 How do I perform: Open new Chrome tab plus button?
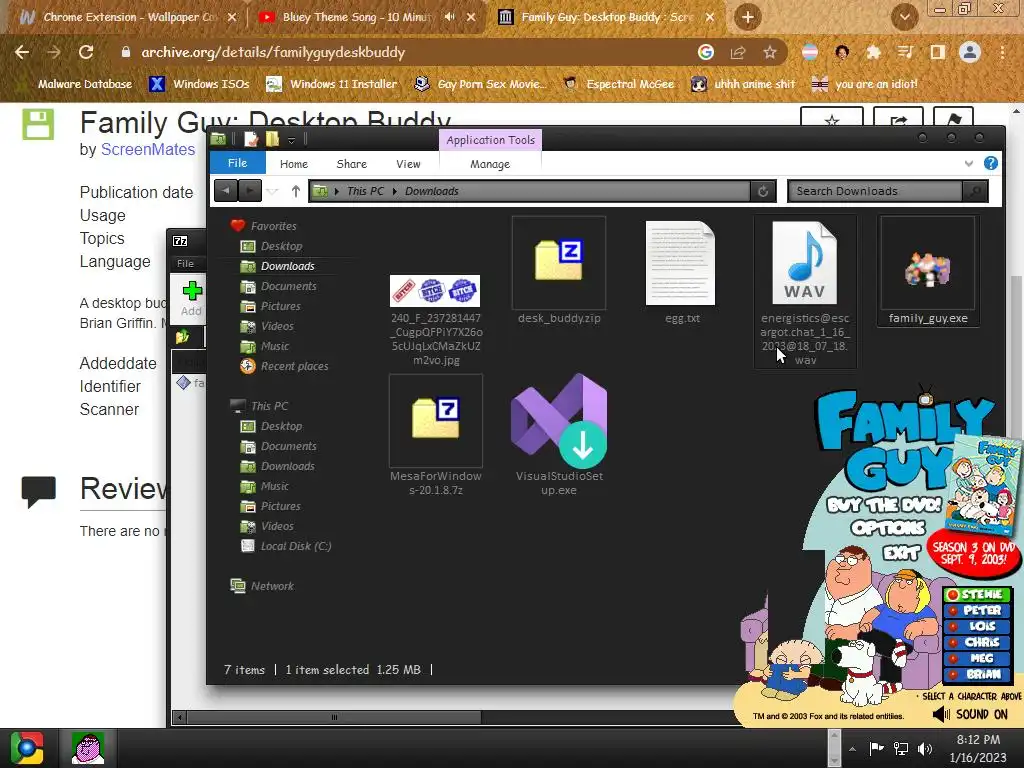[x=748, y=17]
